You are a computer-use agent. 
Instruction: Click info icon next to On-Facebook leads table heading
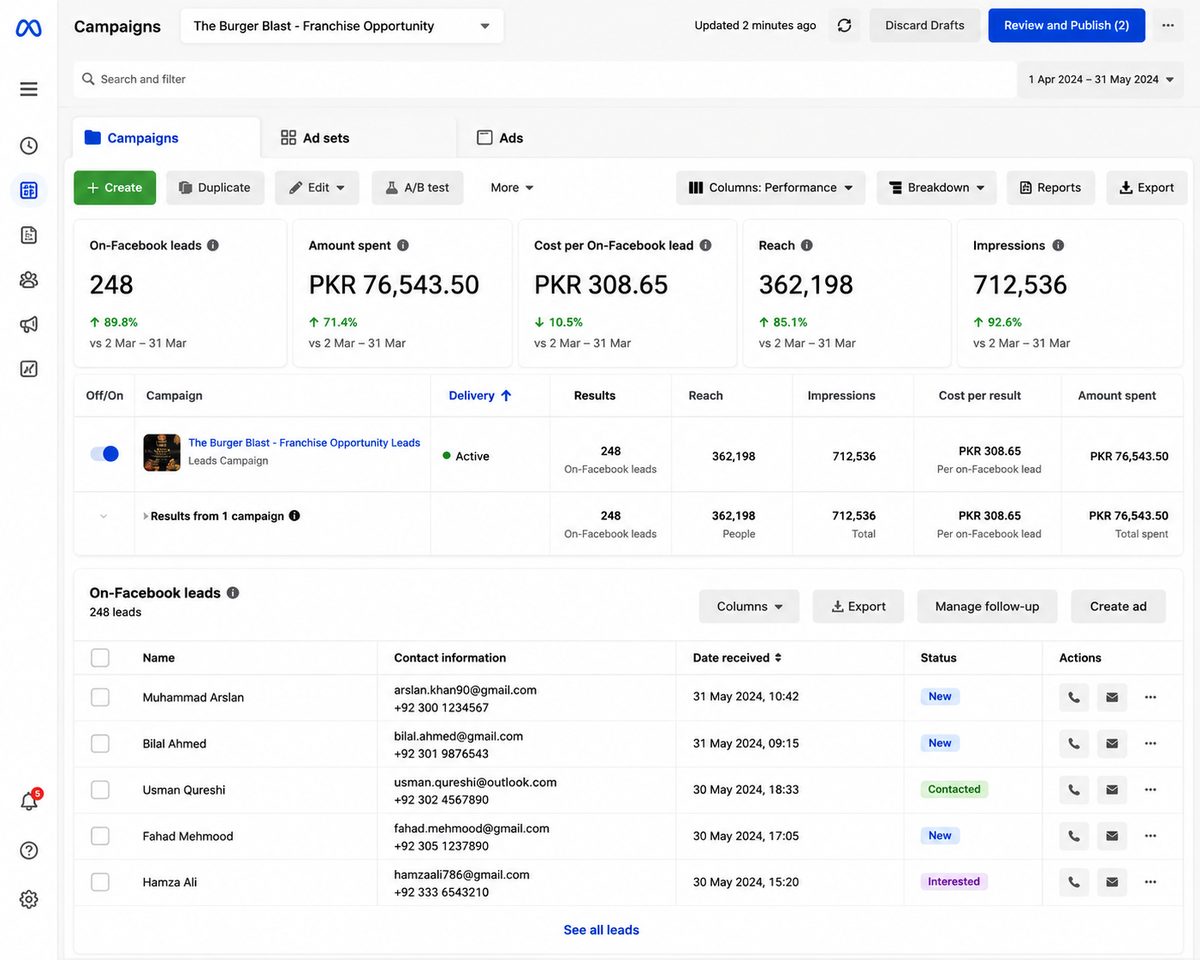click(x=233, y=593)
